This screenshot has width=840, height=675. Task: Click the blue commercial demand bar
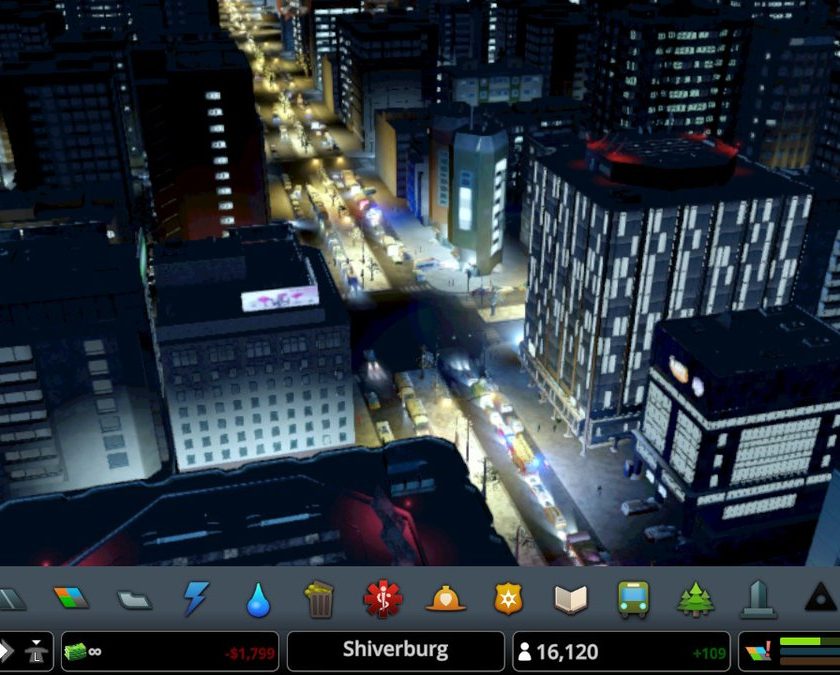(809, 652)
